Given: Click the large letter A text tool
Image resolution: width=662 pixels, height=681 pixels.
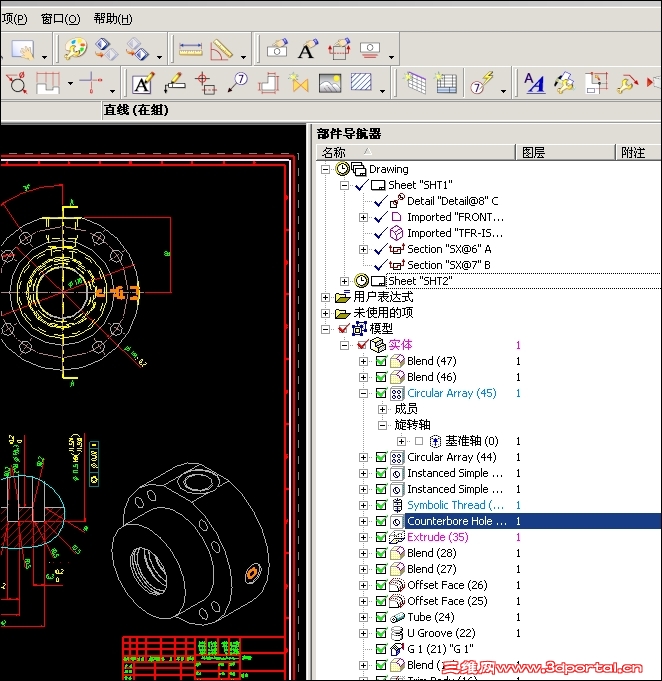Looking at the screenshot, I should (308, 49).
